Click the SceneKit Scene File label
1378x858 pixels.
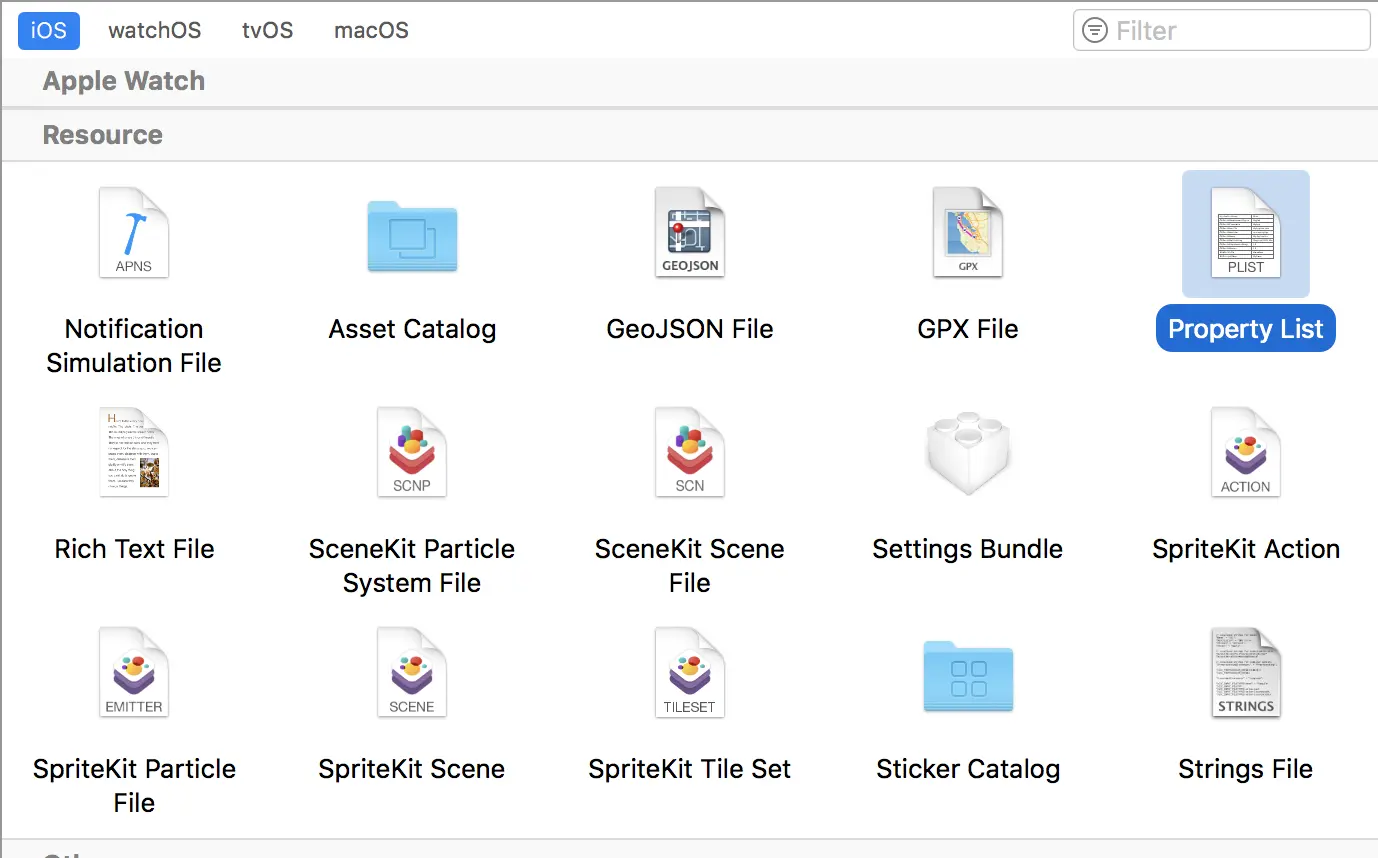tap(690, 566)
